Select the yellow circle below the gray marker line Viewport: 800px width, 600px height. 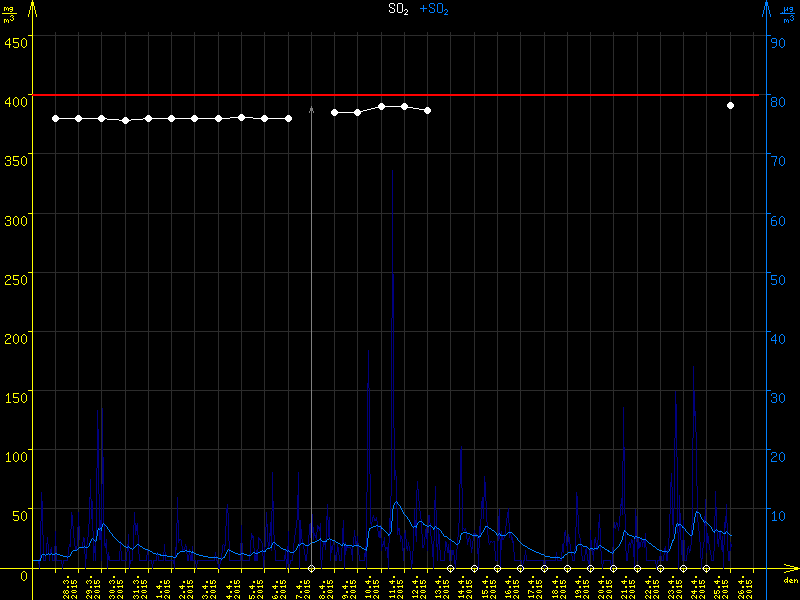click(x=312, y=568)
